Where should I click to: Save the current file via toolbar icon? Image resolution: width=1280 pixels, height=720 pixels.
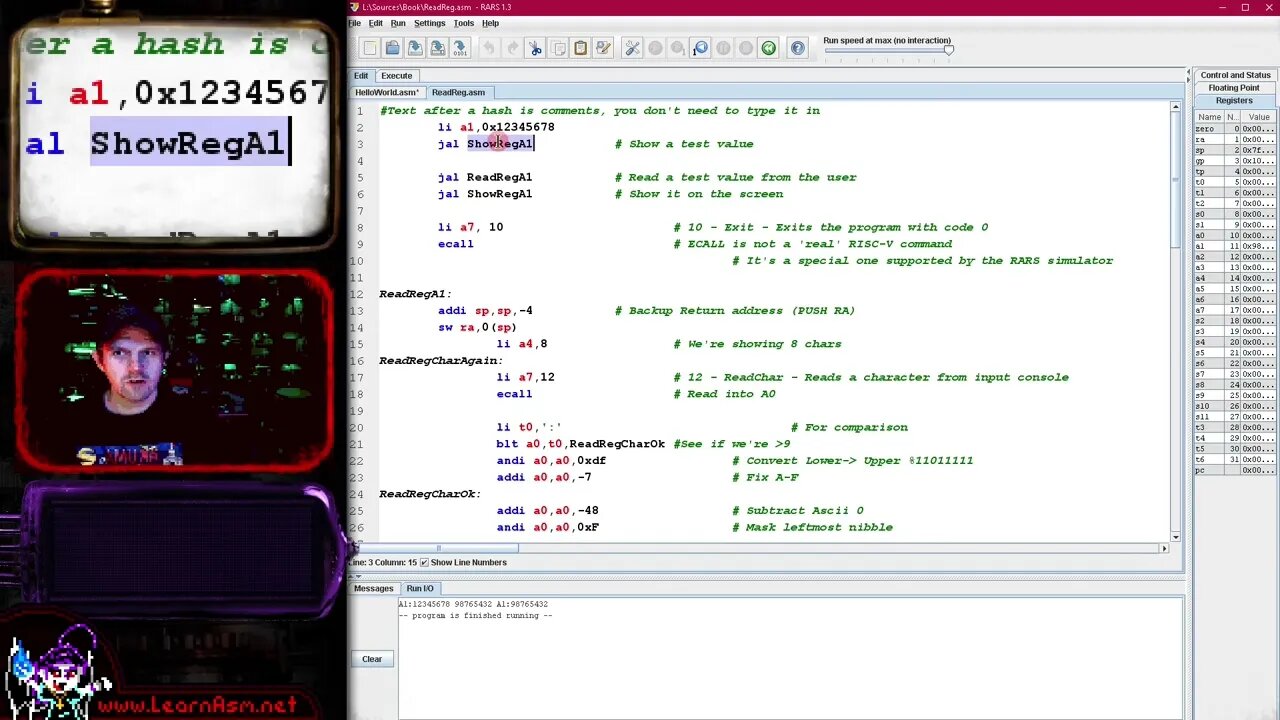(415, 48)
